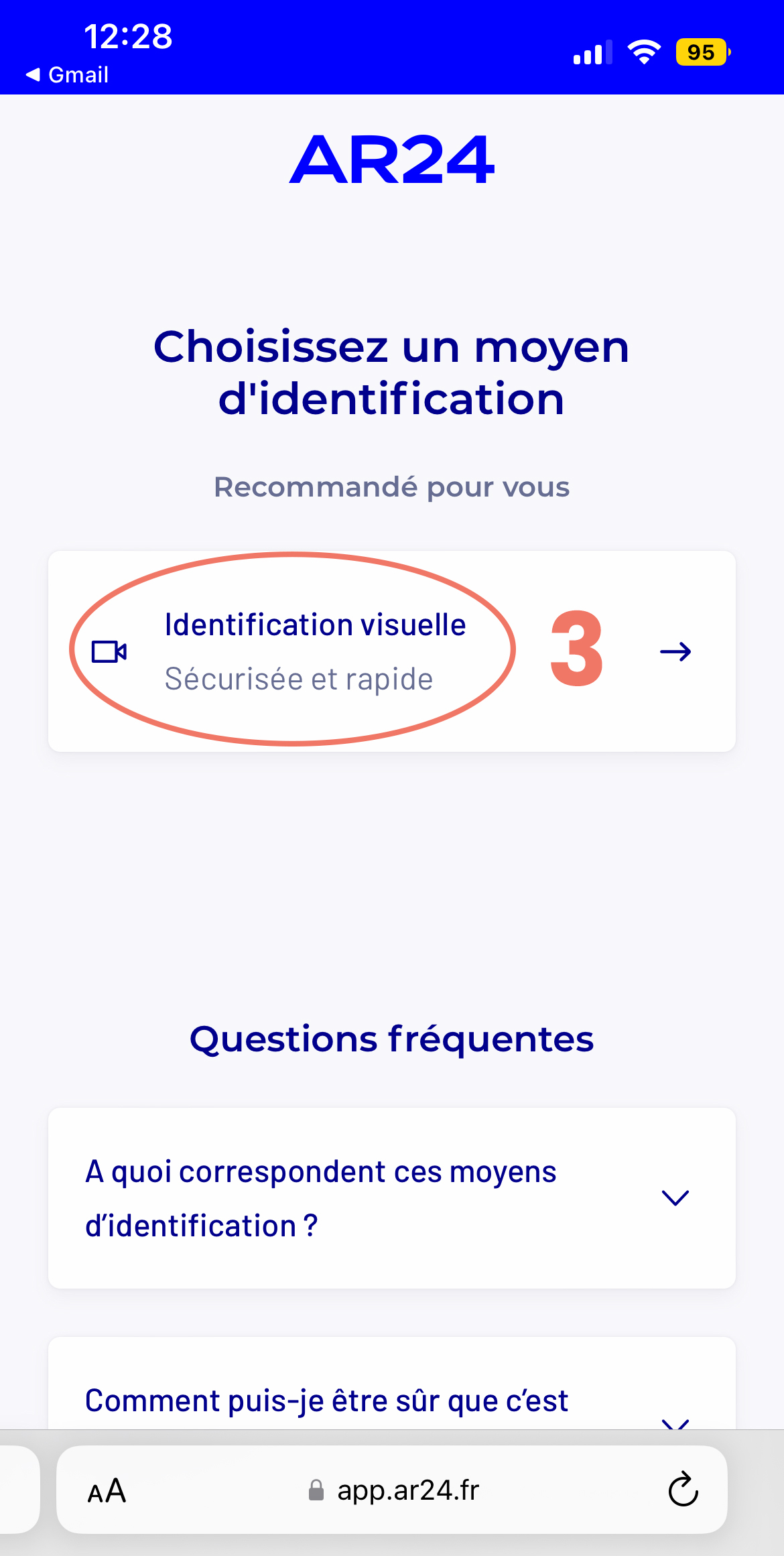Tap the Wi-Fi status icon
The width and height of the screenshot is (784, 1556).
coord(644,52)
